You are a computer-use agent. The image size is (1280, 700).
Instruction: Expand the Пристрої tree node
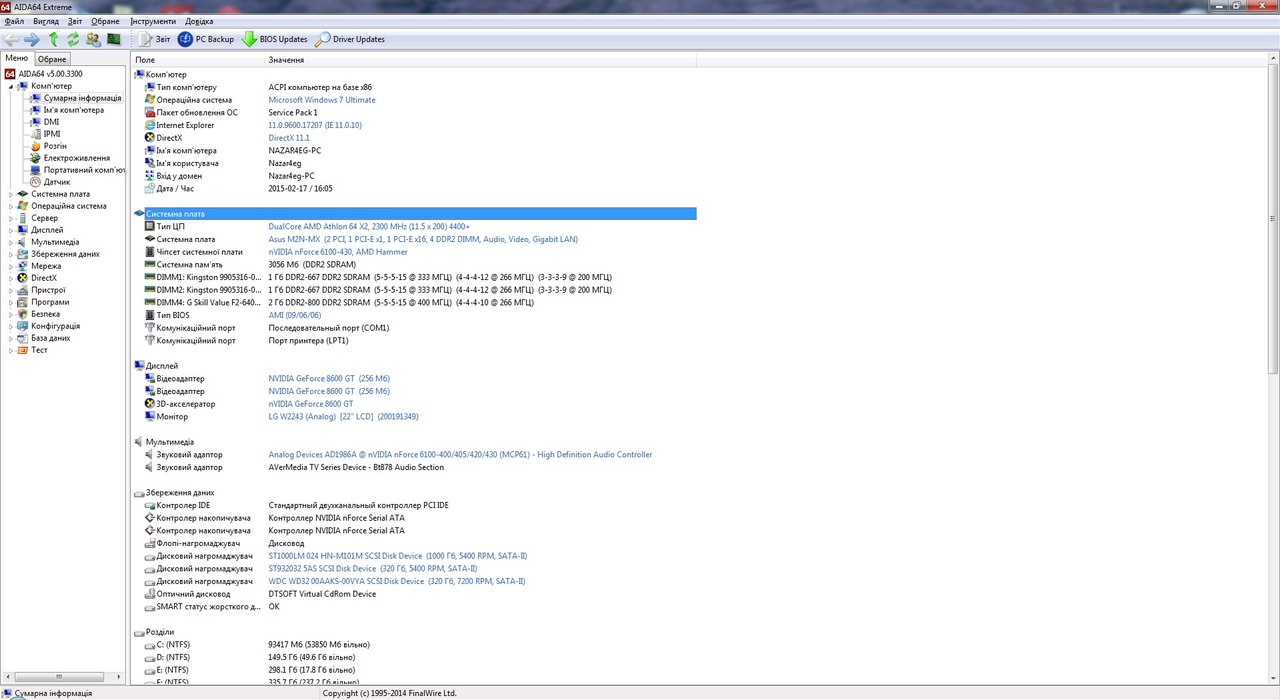11,290
